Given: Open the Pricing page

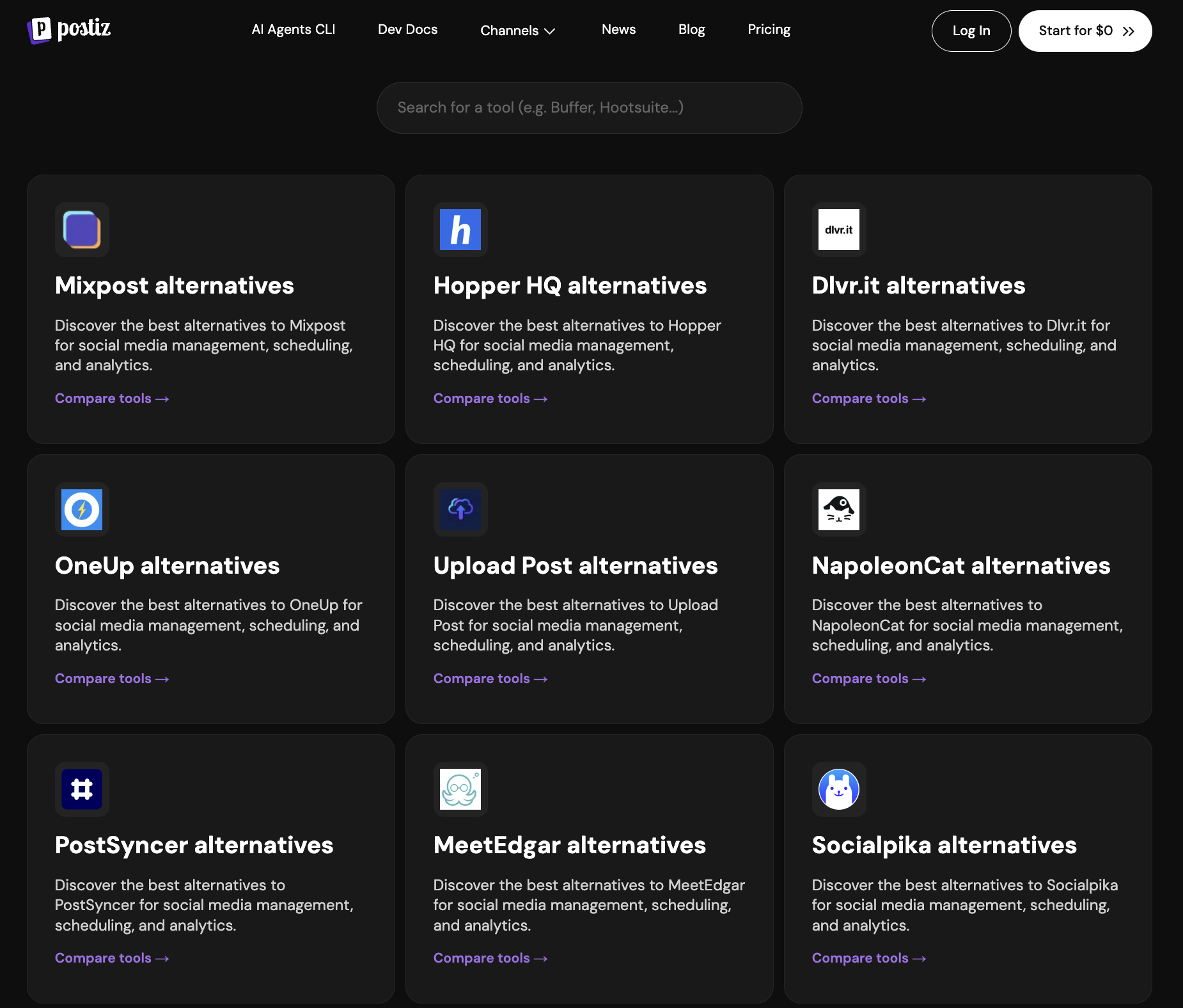Looking at the screenshot, I should 769,29.
